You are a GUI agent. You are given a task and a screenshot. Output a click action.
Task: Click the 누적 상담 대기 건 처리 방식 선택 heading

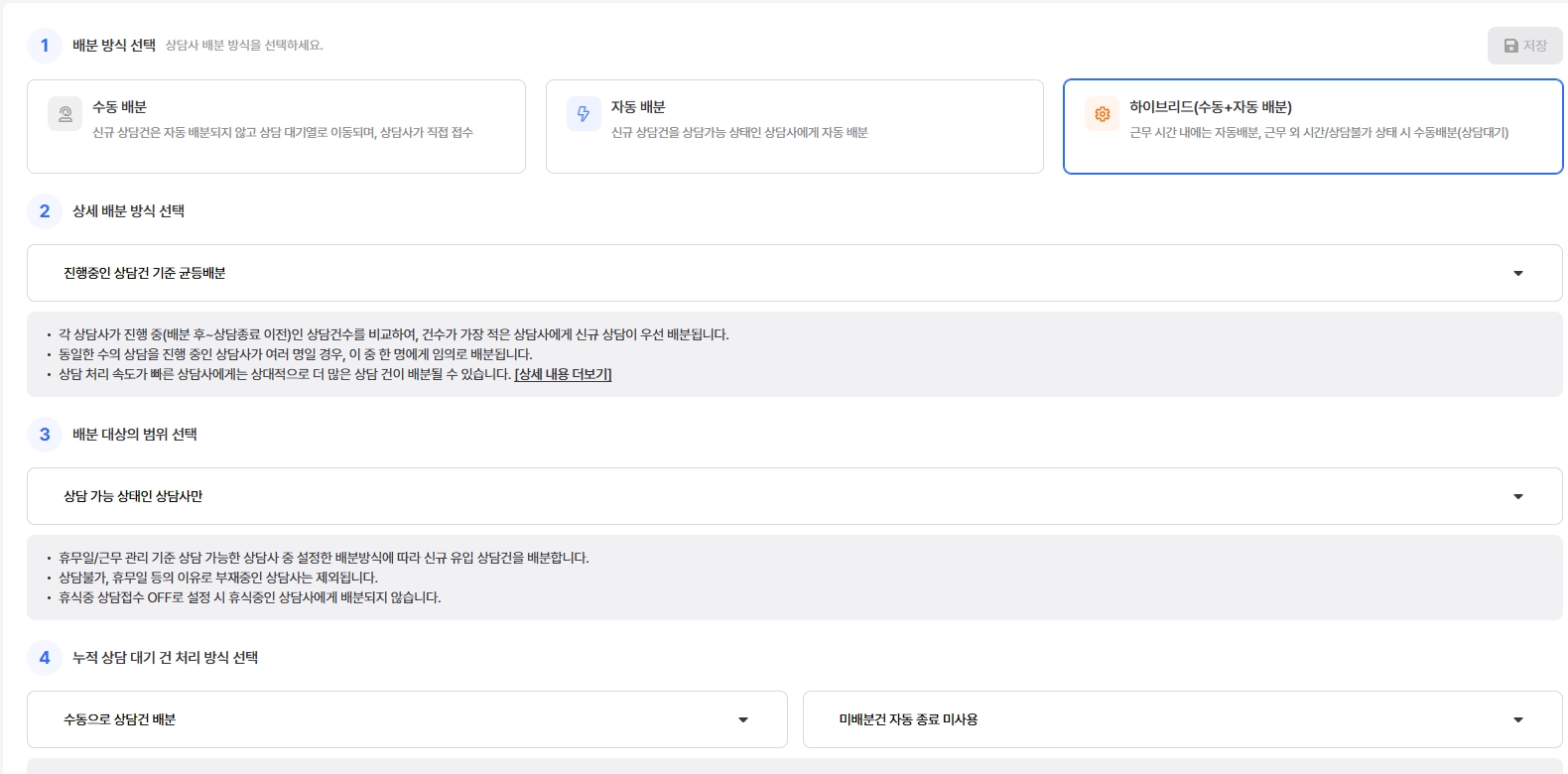pos(165,658)
